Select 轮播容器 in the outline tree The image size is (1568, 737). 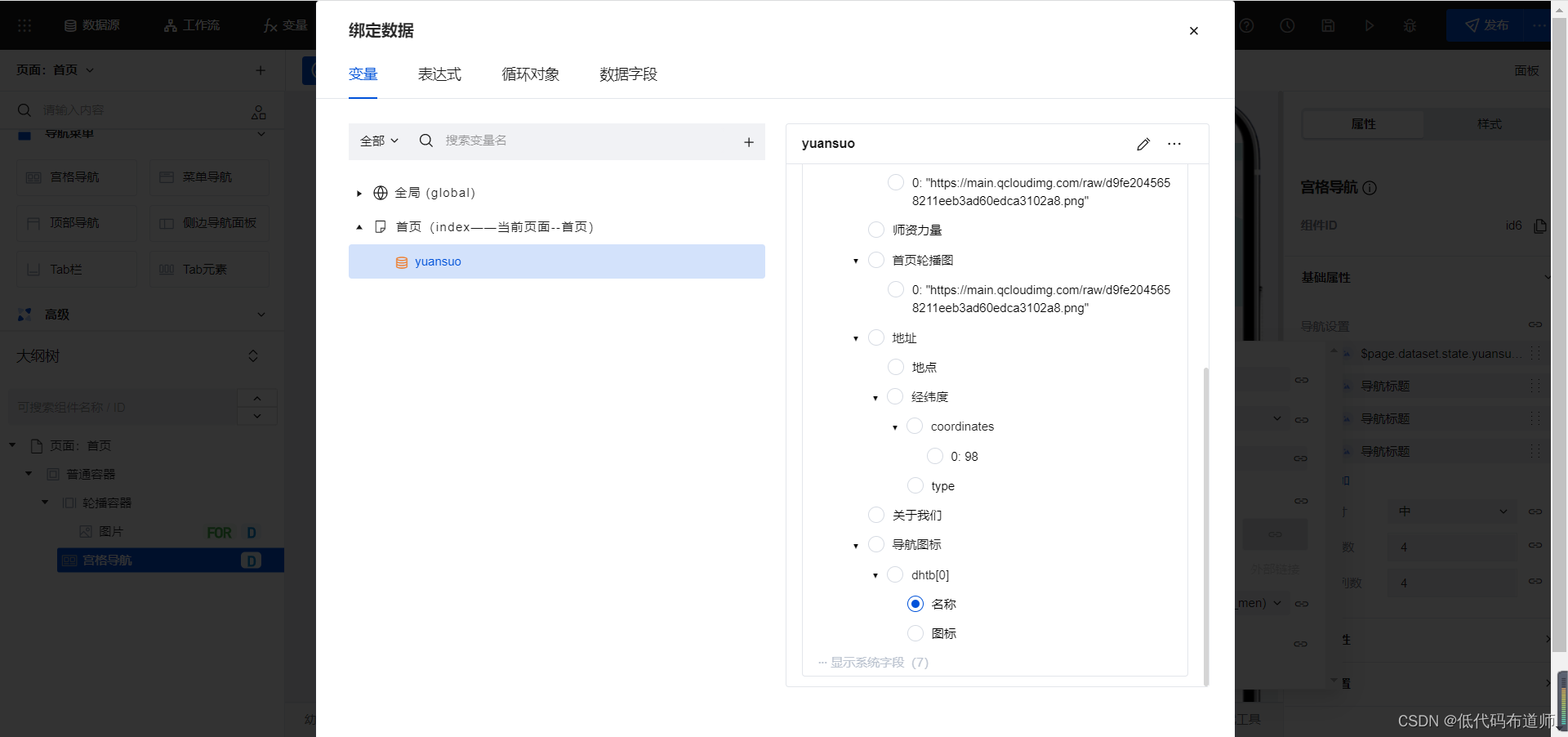coord(107,503)
